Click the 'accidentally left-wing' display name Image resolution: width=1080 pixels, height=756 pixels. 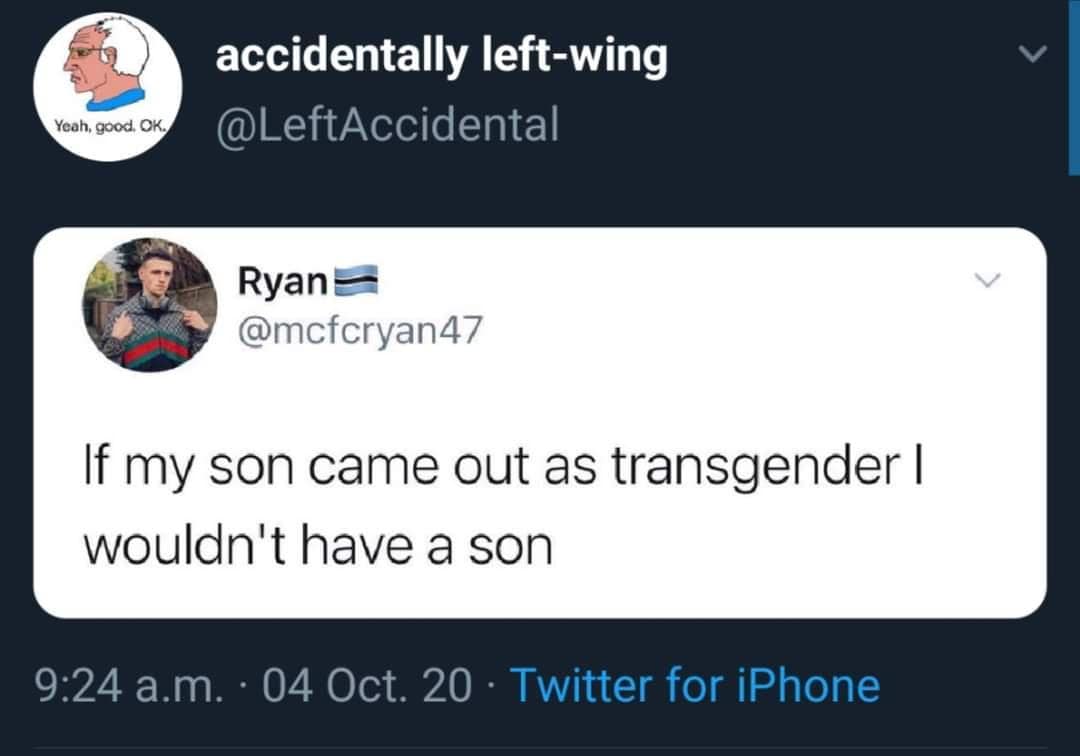click(441, 57)
